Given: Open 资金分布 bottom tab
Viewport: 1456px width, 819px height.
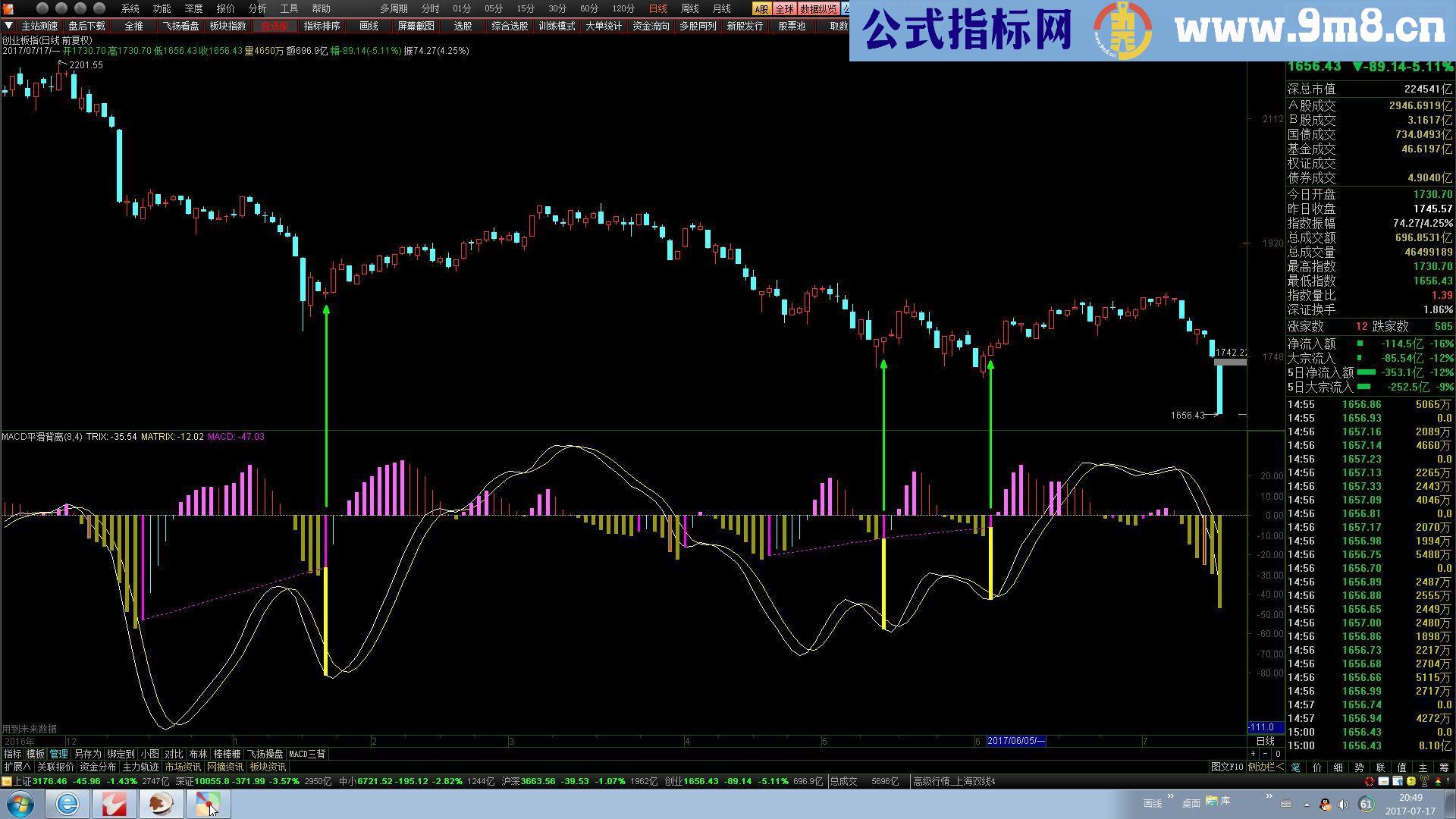Looking at the screenshot, I should [98, 767].
